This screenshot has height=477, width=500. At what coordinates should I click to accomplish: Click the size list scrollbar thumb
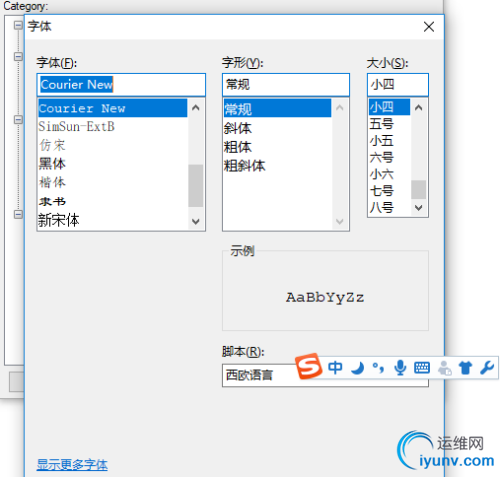[x=419, y=189]
